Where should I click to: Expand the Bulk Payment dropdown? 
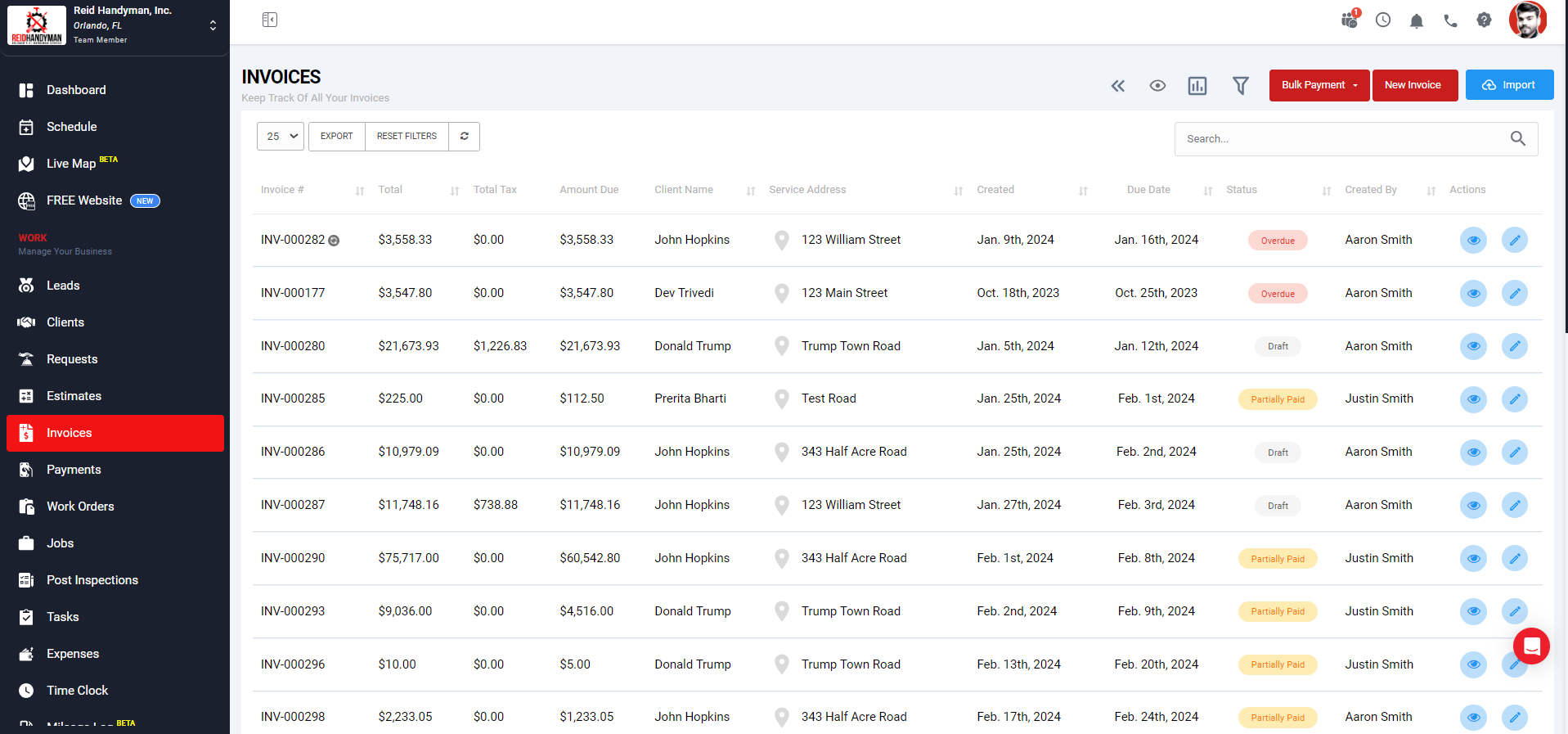pyautogui.click(x=1319, y=85)
